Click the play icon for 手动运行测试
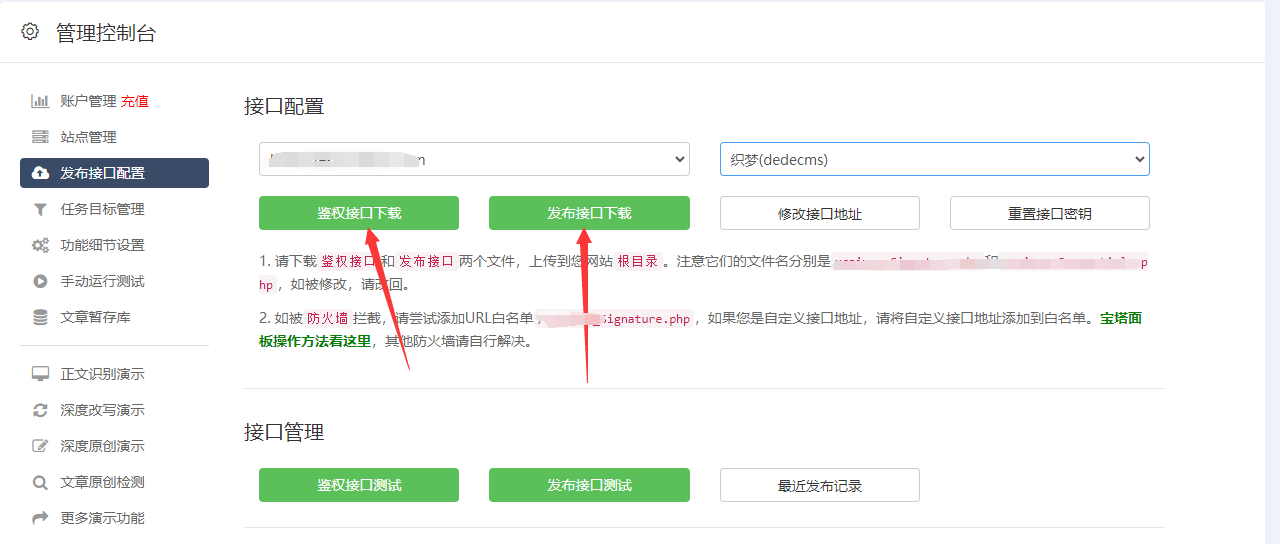Image resolution: width=1280 pixels, height=544 pixels. pyautogui.click(x=40, y=281)
